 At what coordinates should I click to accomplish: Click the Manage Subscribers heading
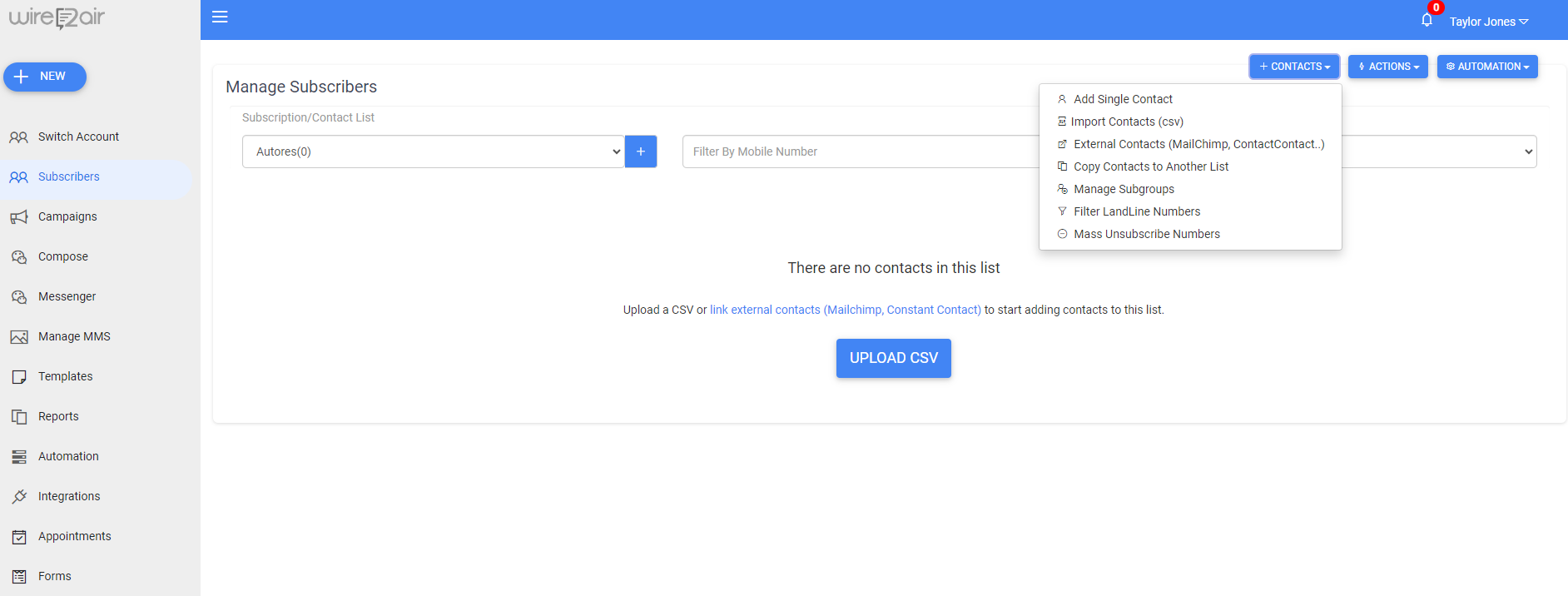click(301, 87)
